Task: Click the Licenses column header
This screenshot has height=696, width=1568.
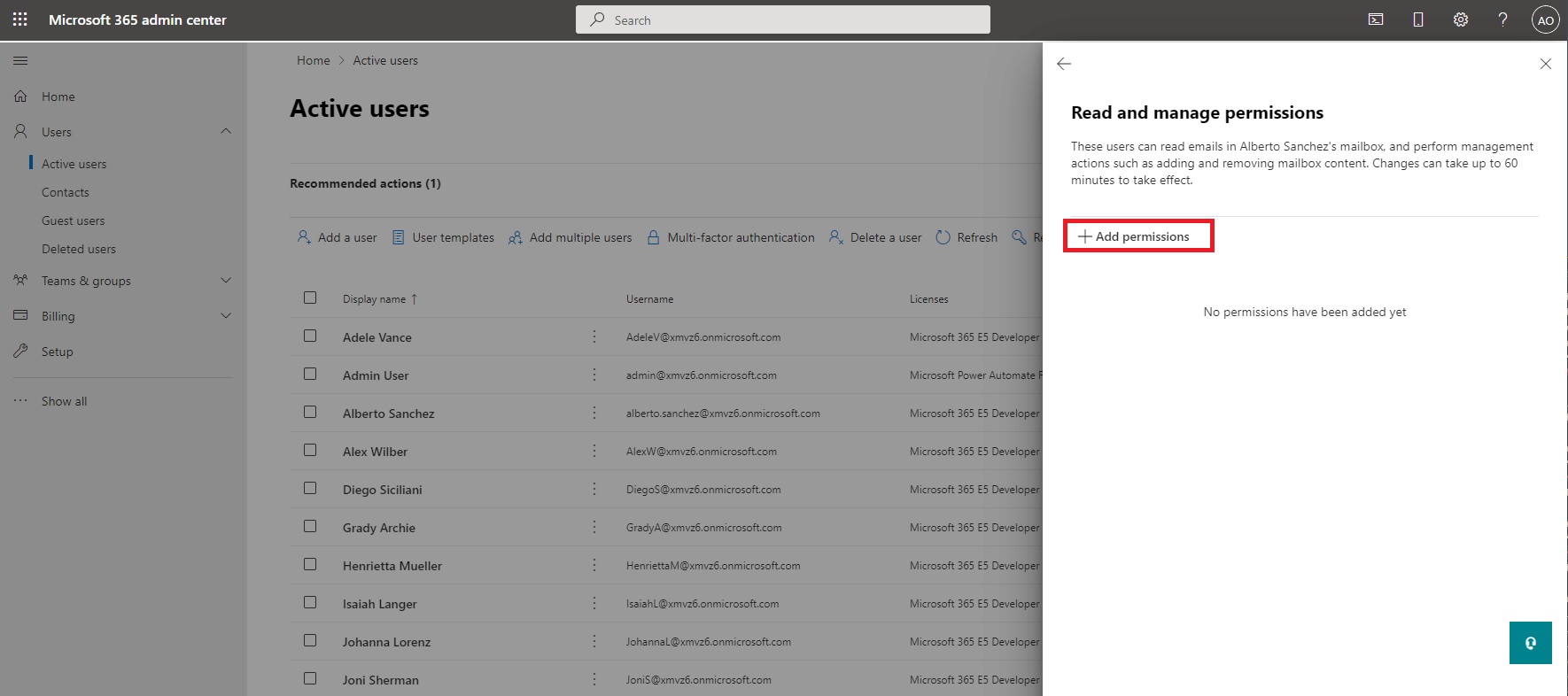Action: click(x=929, y=299)
